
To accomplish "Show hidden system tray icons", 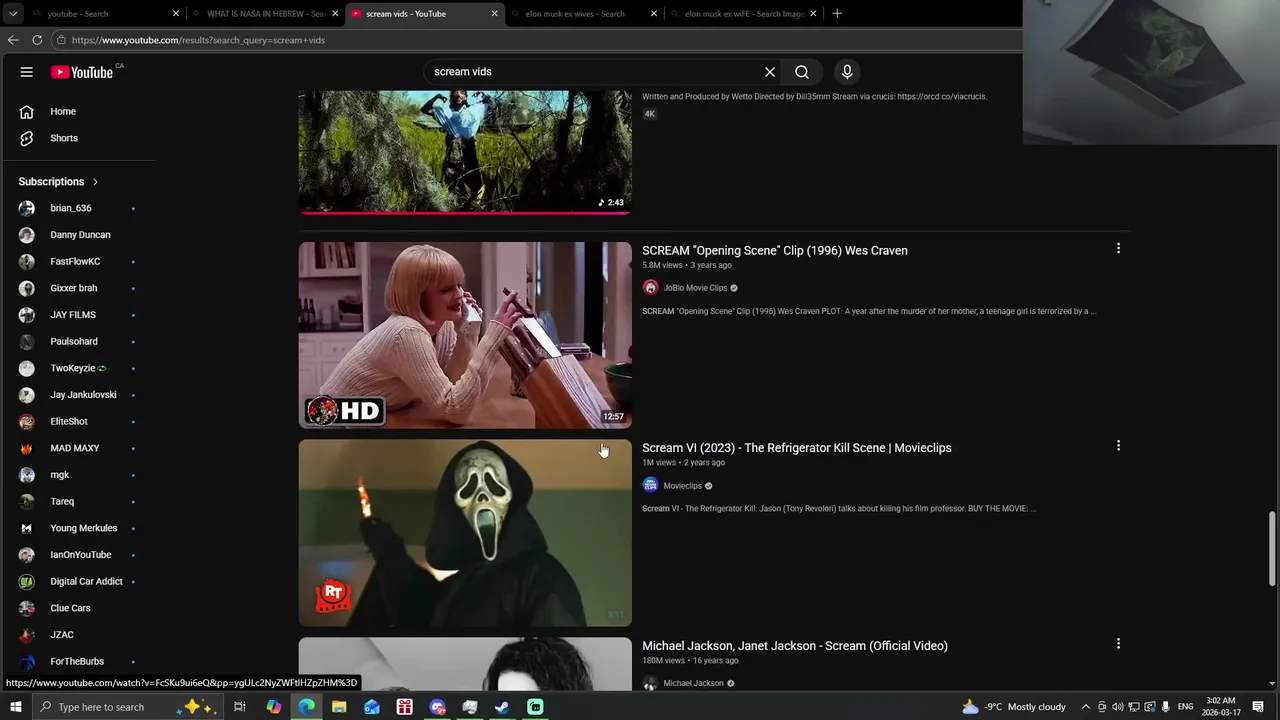I will (x=1085, y=707).
